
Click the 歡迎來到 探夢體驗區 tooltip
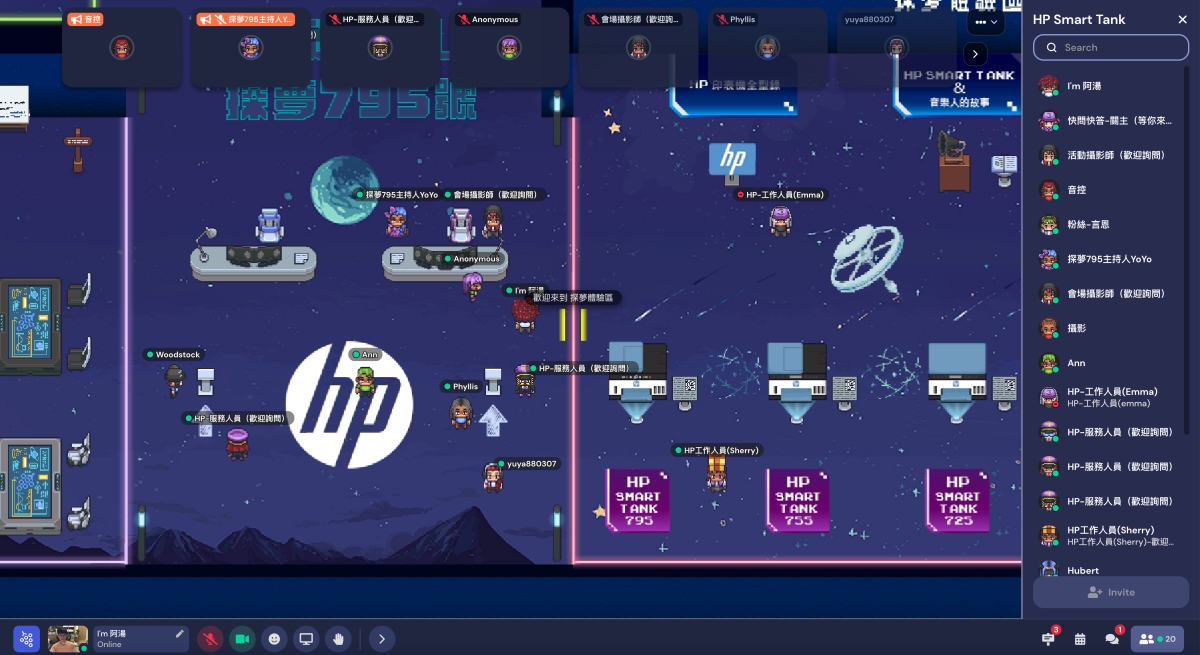(x=574, y=298)
